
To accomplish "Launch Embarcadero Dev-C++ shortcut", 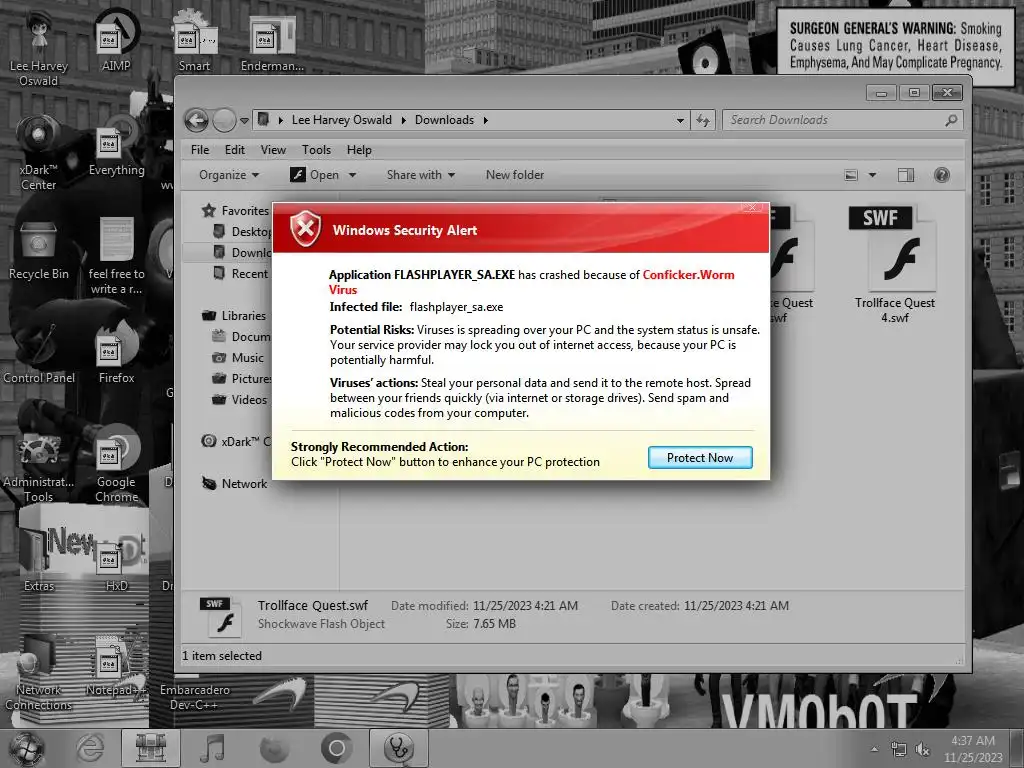I will (194, 697).
